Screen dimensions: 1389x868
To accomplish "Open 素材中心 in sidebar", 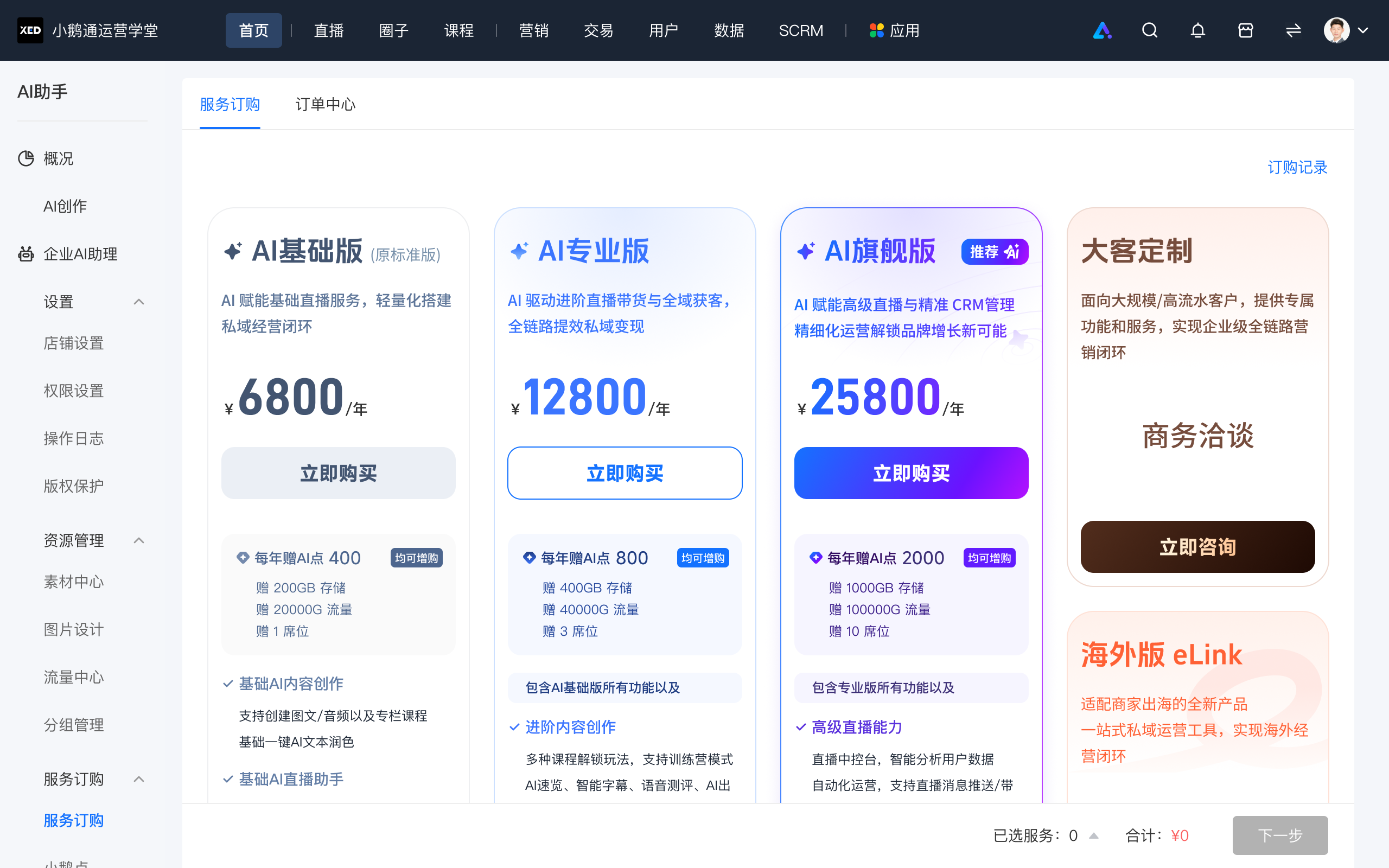I will tap(74, 582).
